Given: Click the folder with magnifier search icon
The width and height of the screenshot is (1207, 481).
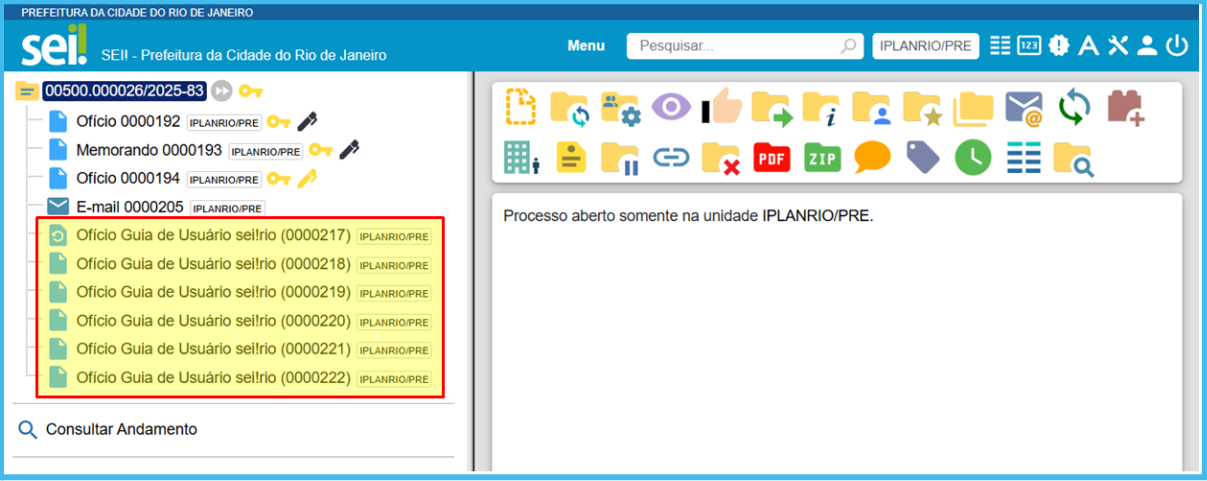Looking at the screenshot, I should coord(1073,158).
